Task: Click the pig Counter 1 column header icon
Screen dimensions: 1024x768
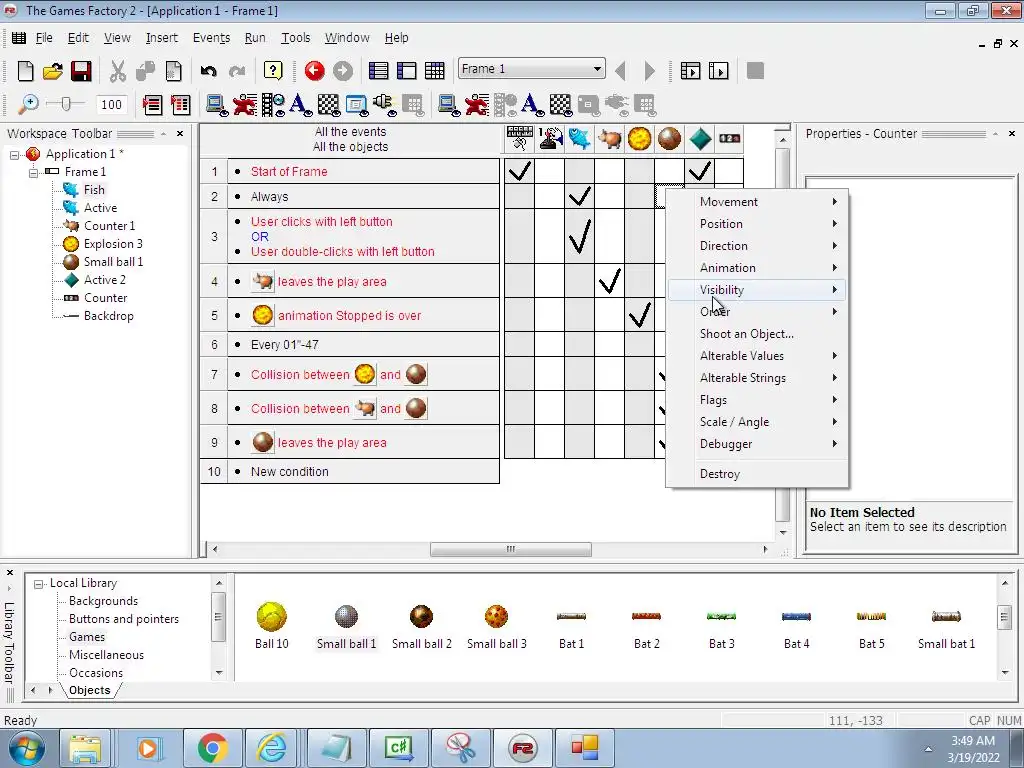Action: (609, 138)
